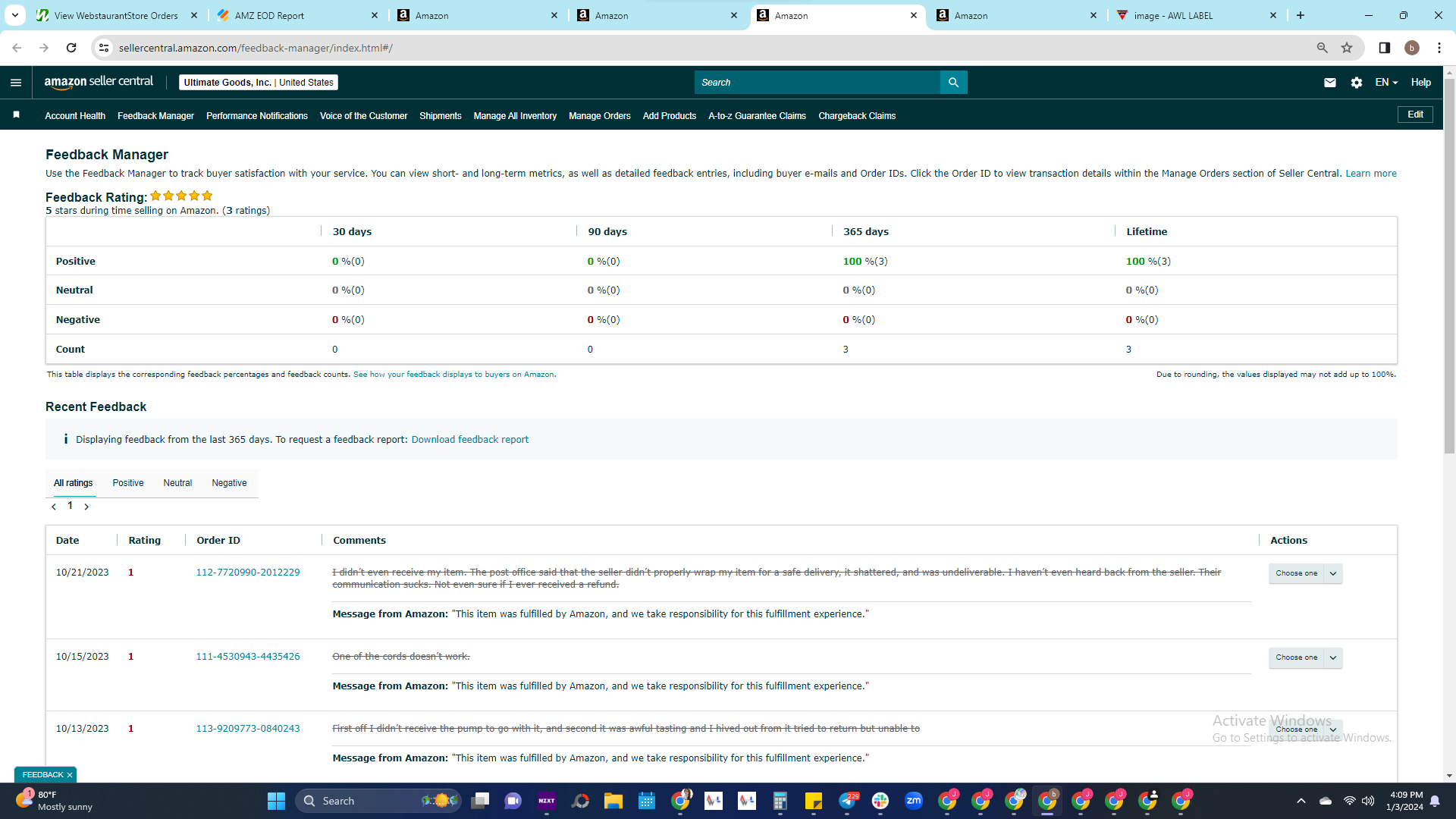
Task: Click the Ultimate Goods, Inc. account switcher
Action: tap(259, 83)
